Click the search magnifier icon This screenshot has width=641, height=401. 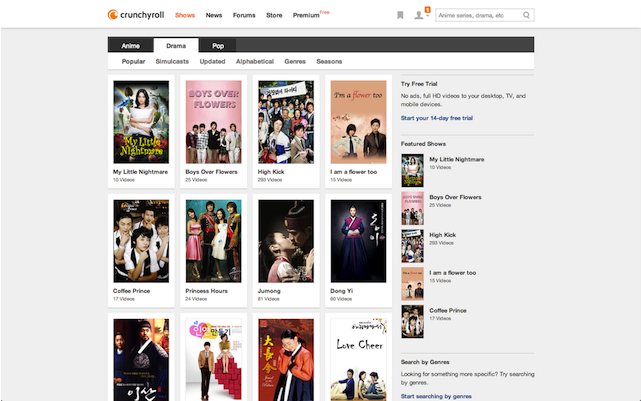pyautogui.click(x=526, y=15)
